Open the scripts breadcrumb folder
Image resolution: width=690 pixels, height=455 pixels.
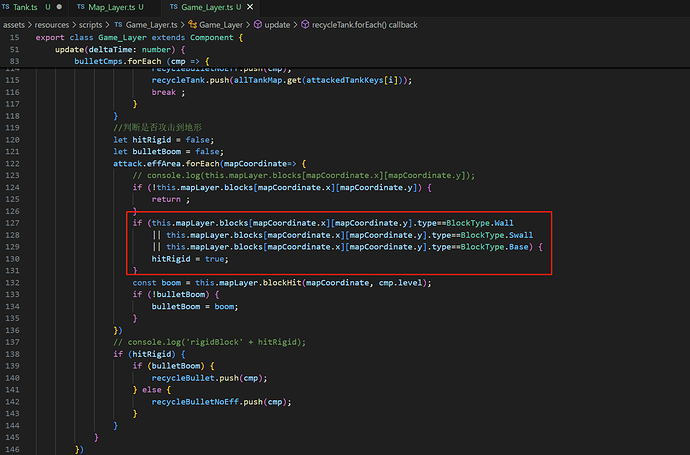pos(90,25)
